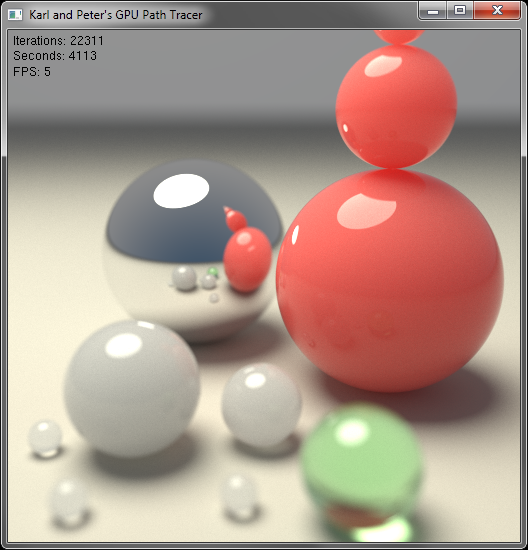
Task: Click the chrome mirror sphere
Action: pyautogui.click(x=193, y=251)
